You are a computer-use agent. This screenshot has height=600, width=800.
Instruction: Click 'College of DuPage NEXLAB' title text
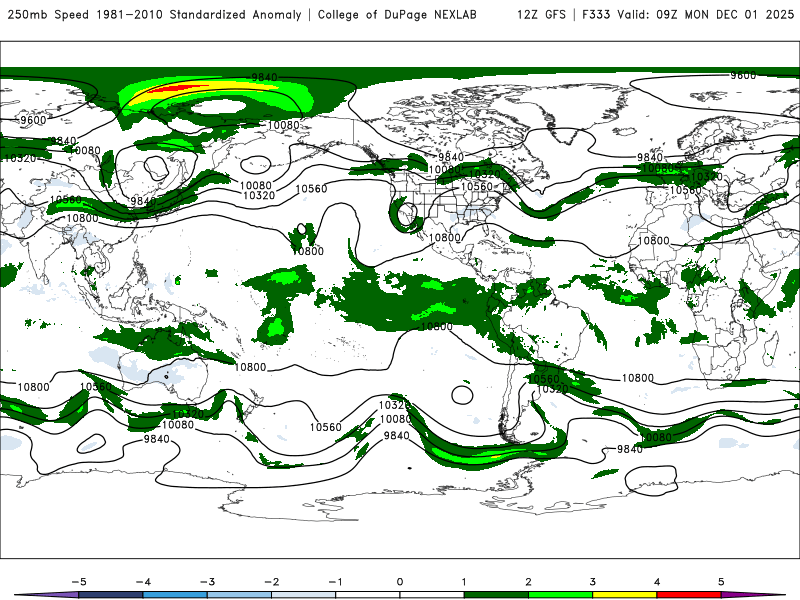coord(397,14)
